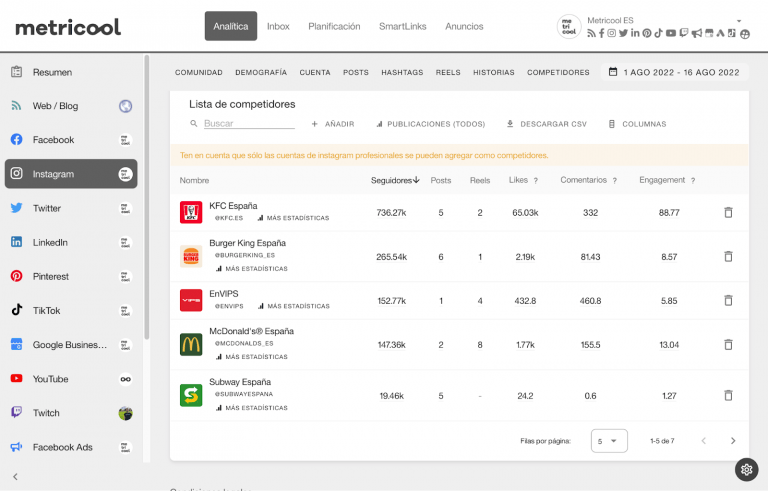Click the Burger King España logo
The height and width of the screenshot is (491, 768).
(x=191, y=256)
